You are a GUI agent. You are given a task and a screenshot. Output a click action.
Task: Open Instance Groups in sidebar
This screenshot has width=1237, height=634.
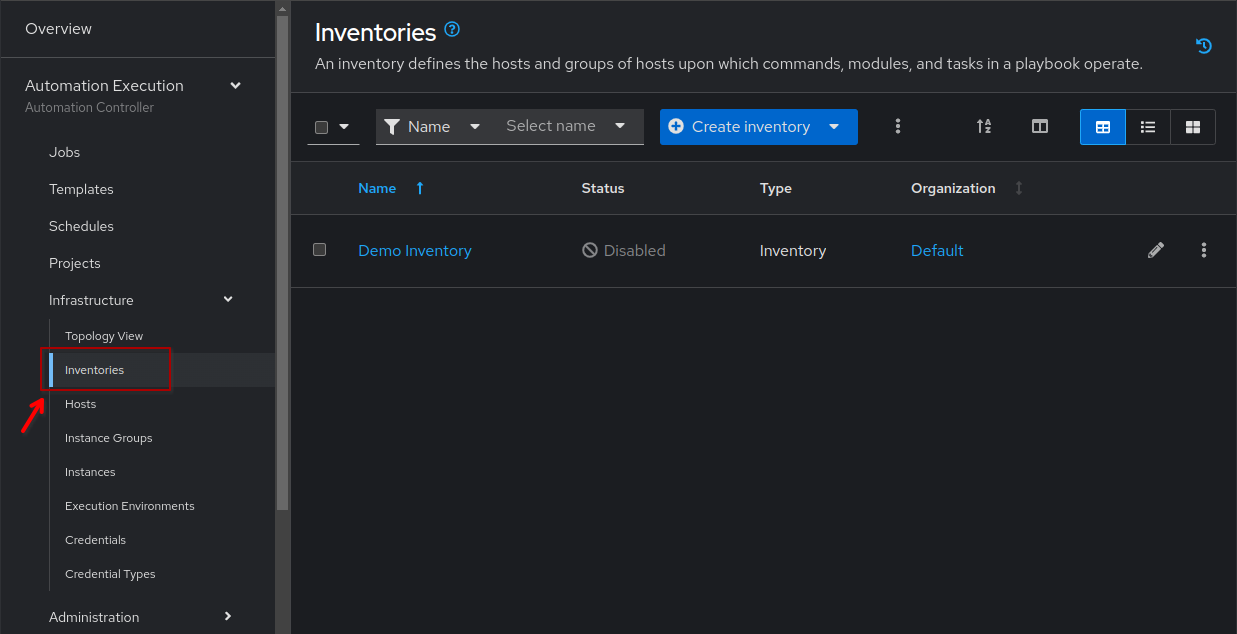109,438
